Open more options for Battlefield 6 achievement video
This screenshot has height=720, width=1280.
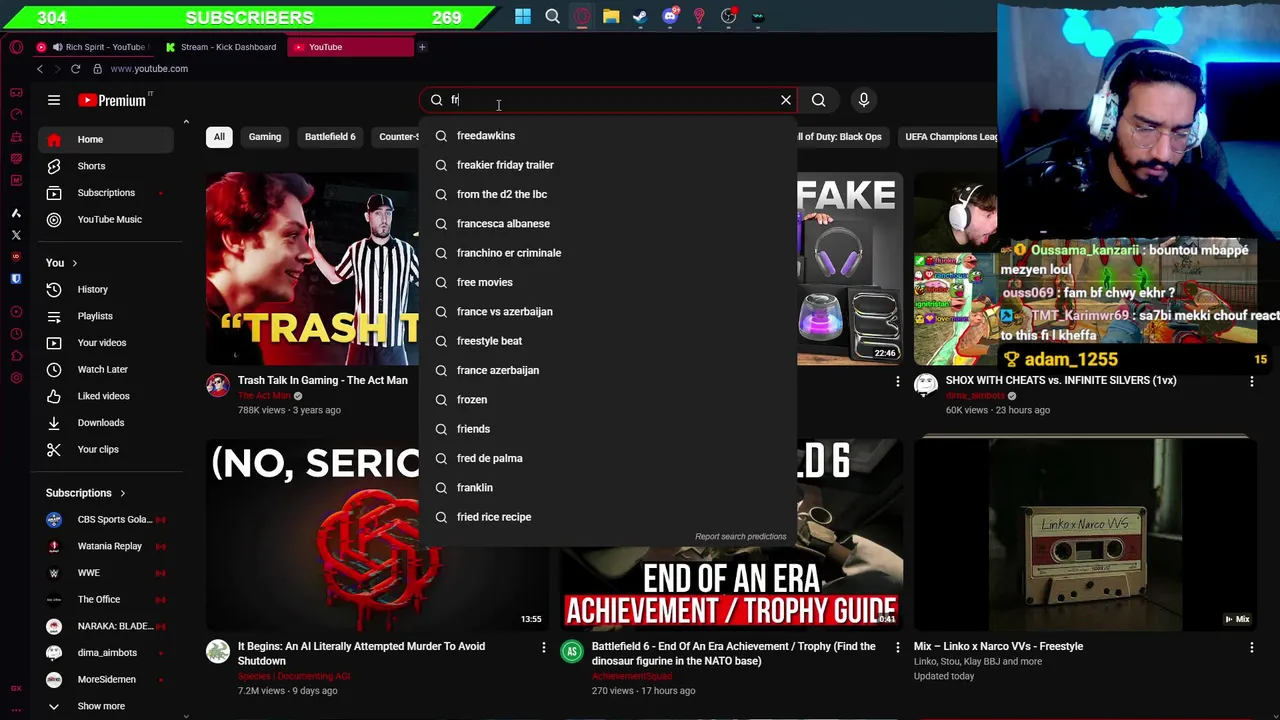coord(897,647)
